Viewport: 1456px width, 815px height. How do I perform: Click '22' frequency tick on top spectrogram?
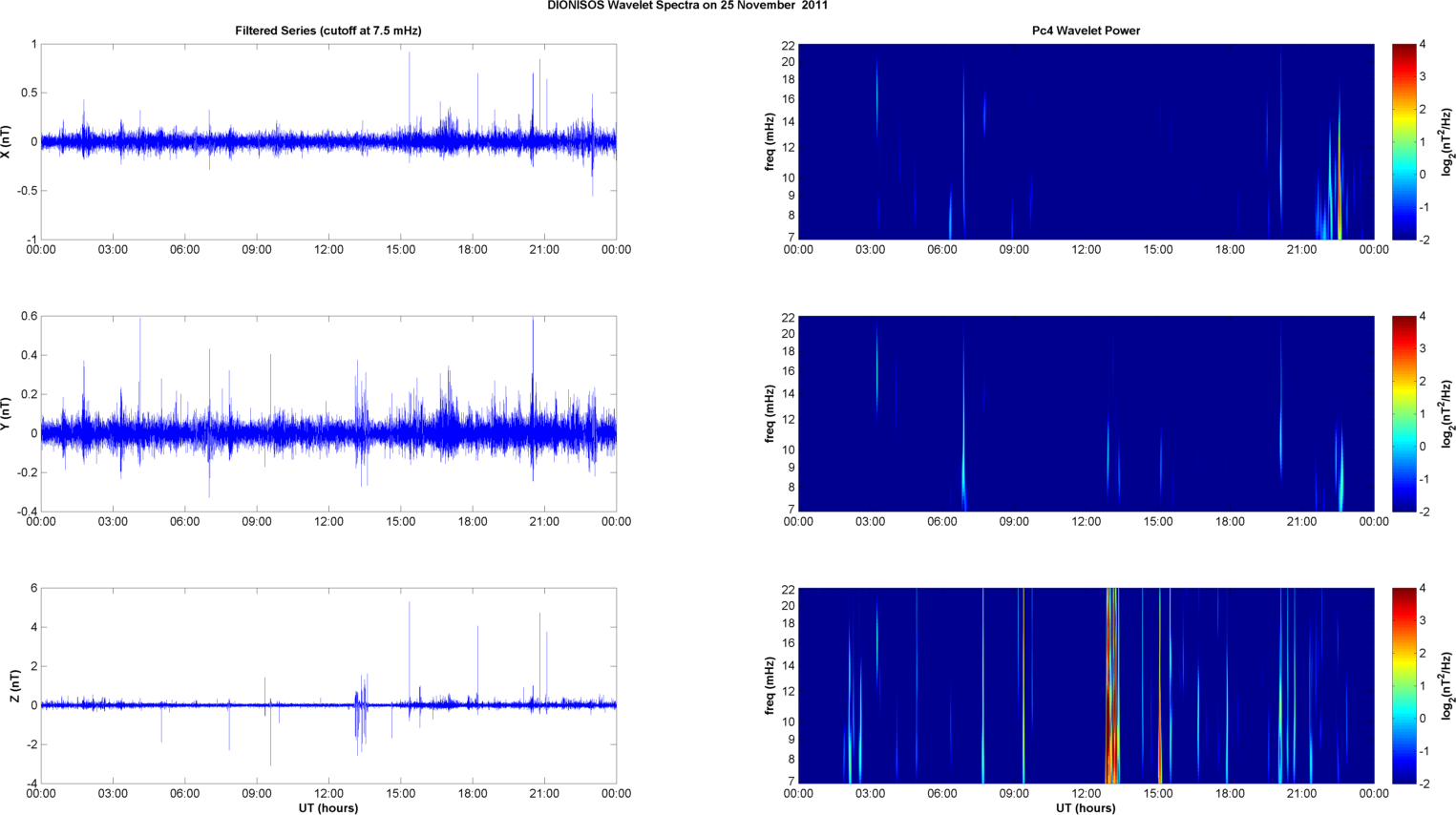click(788, 46)
